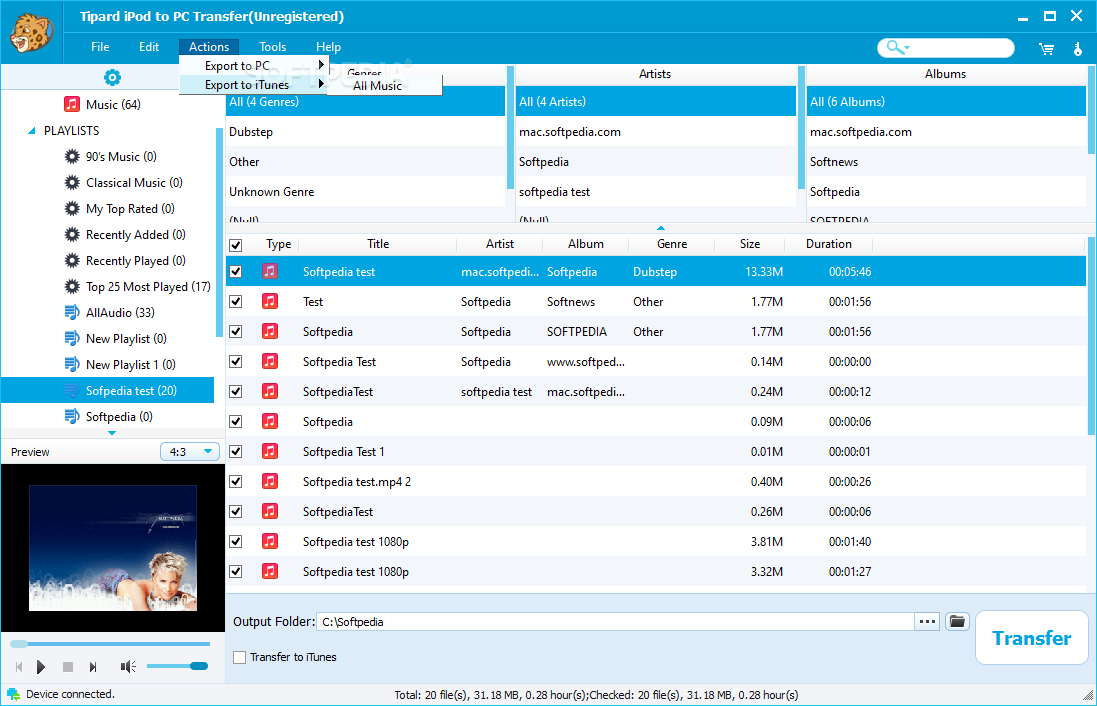This screenshot has height=706, width=1097.
Task: Click the thermometer register icon
Action: [1077, 48]
